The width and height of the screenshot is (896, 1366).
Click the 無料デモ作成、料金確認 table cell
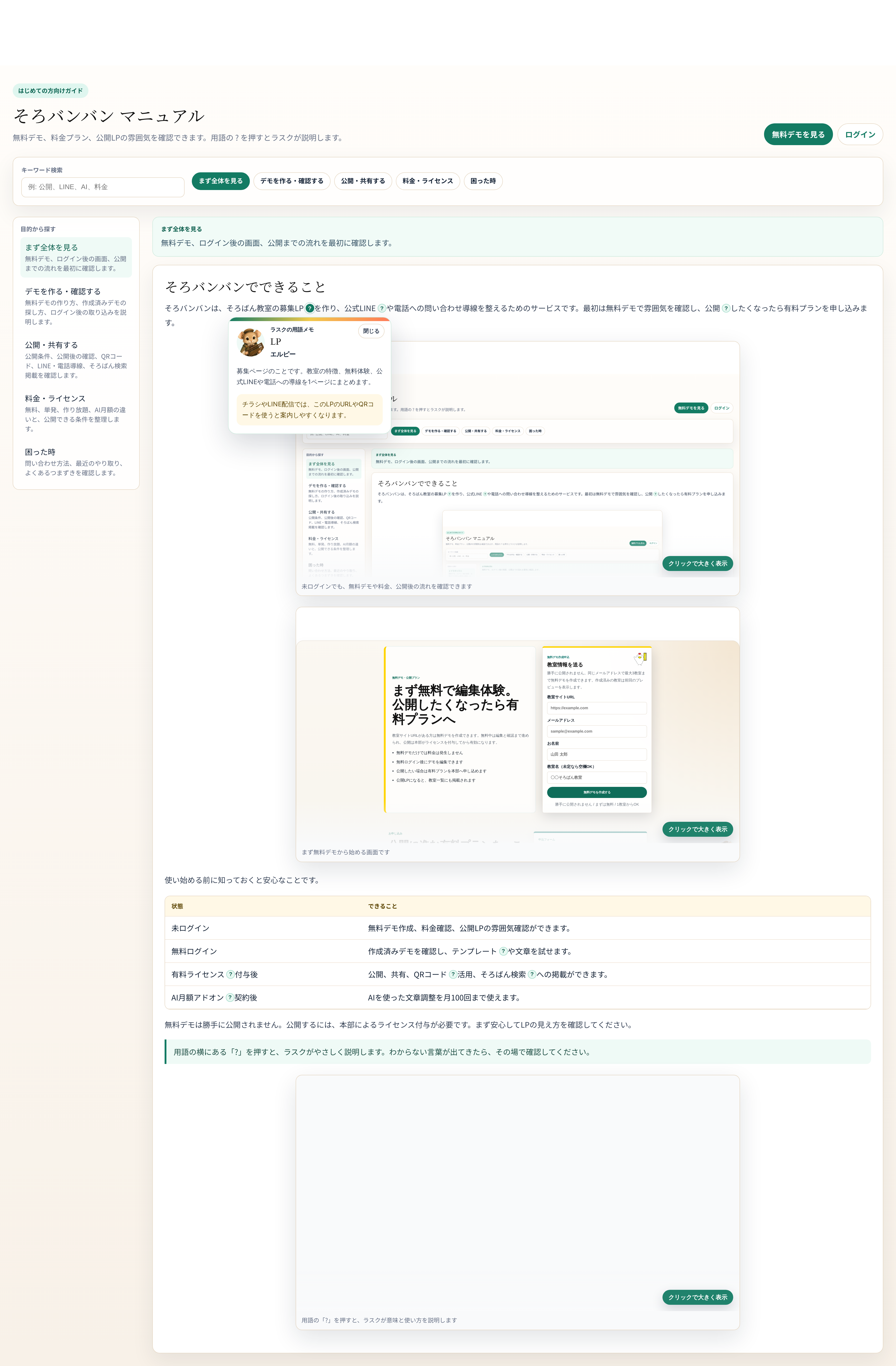tap(616, 928)
